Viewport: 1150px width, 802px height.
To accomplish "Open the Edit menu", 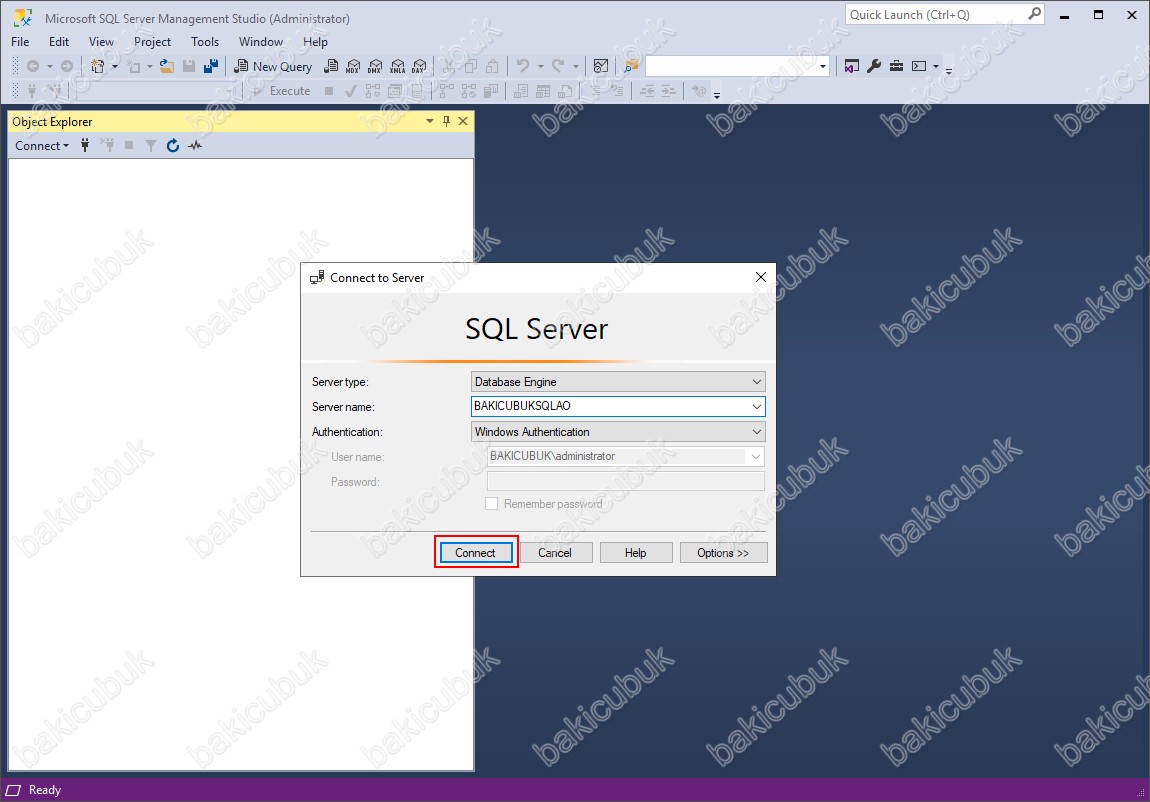I will click(59, 42).
